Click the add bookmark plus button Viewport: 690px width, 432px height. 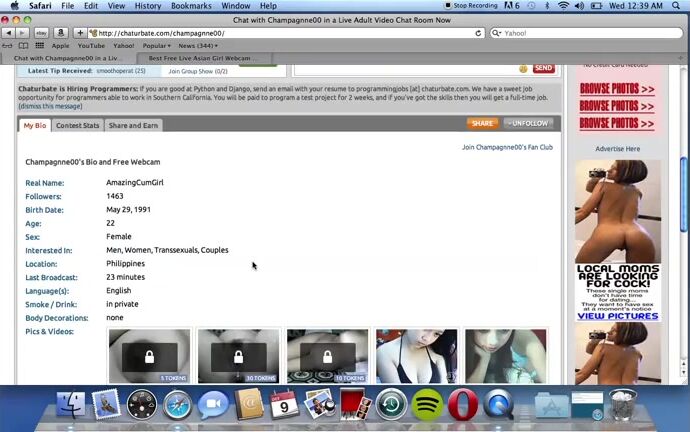[x=80, y=33]
